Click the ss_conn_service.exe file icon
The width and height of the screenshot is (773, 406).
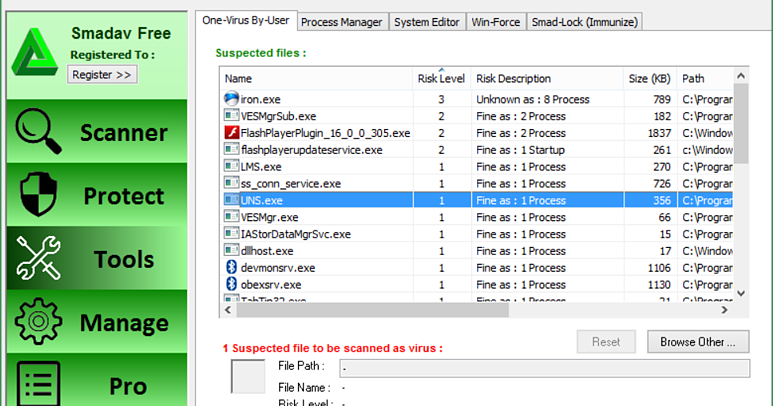coord(231,183)
